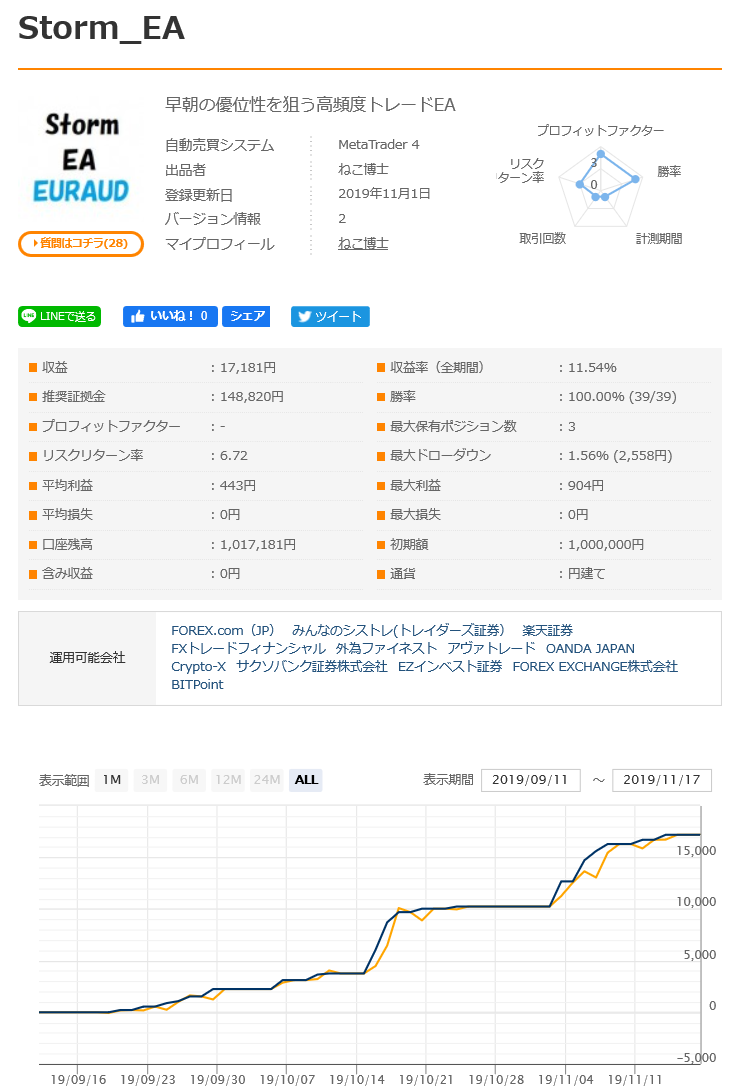The image size is (742, 1091).
Task: Send via the LINEで送る button
Action: tap(60, 317)
